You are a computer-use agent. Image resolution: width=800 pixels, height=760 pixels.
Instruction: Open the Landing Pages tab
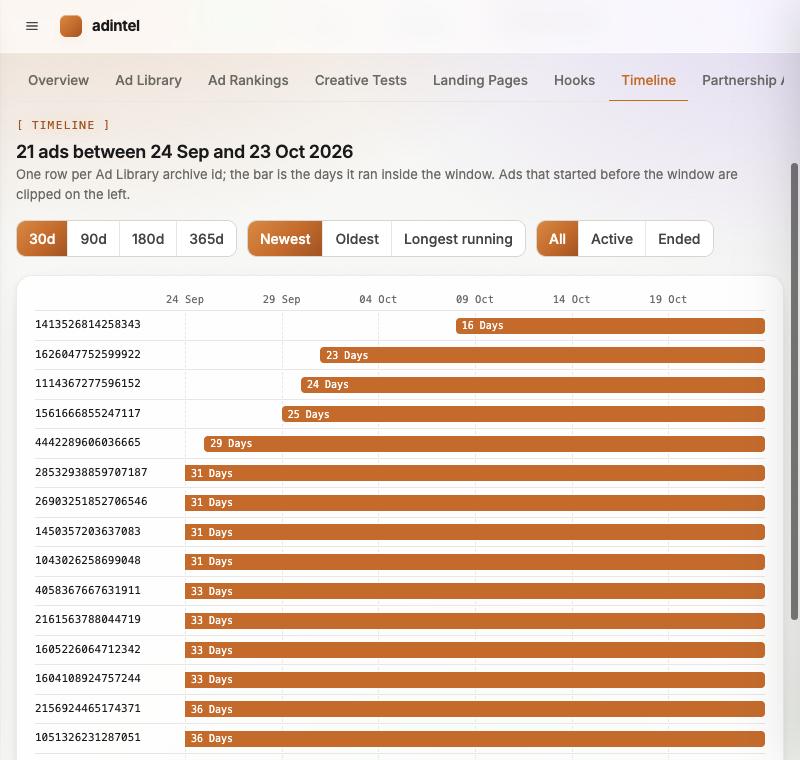tap(480, 81)
